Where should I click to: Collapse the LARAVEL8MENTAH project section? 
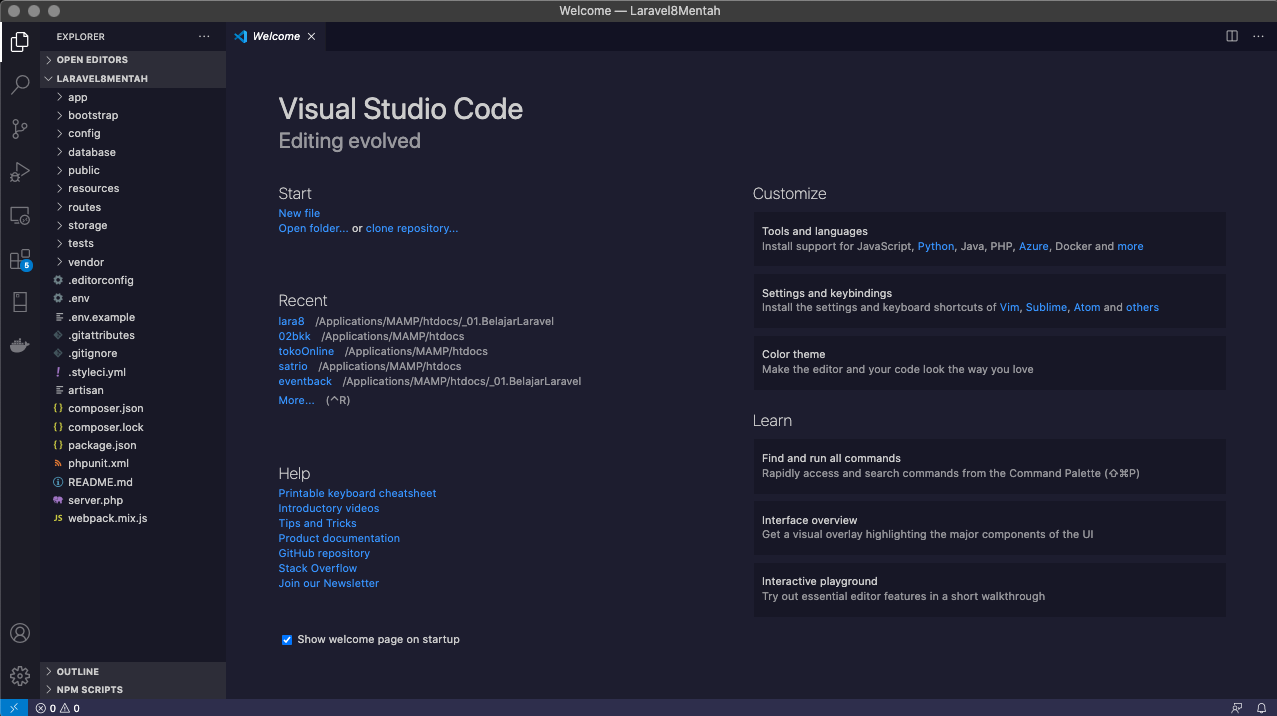[133, 78]
